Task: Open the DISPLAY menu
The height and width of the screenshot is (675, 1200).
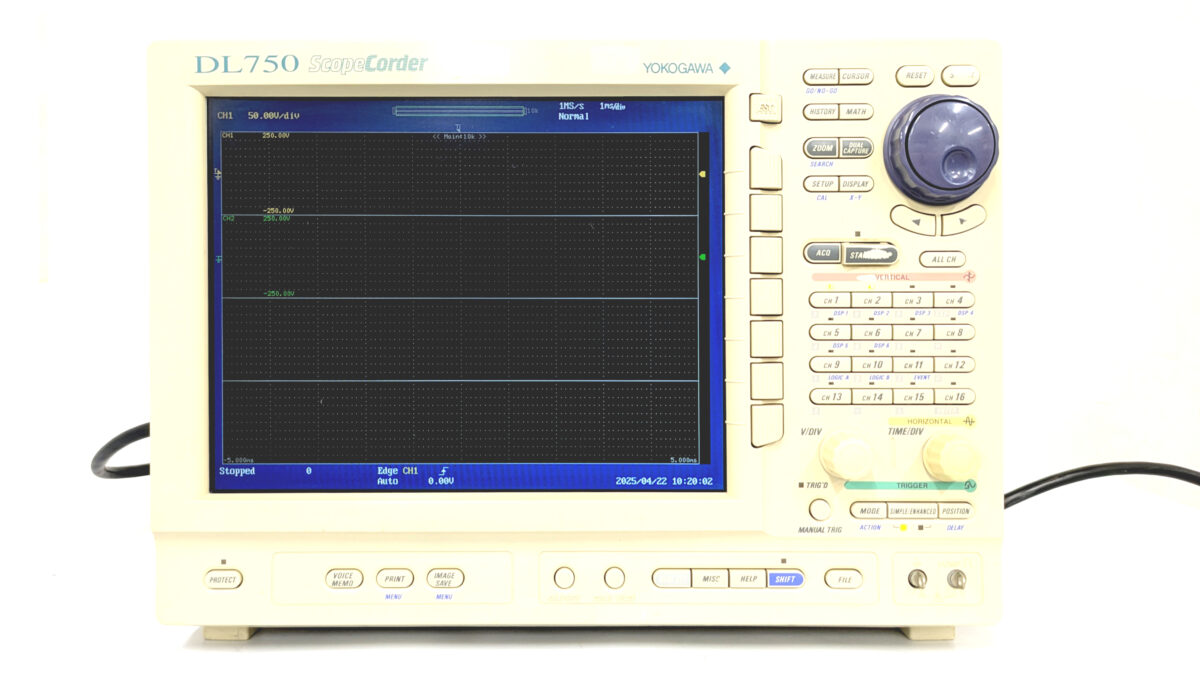Action: click(856, 184)
